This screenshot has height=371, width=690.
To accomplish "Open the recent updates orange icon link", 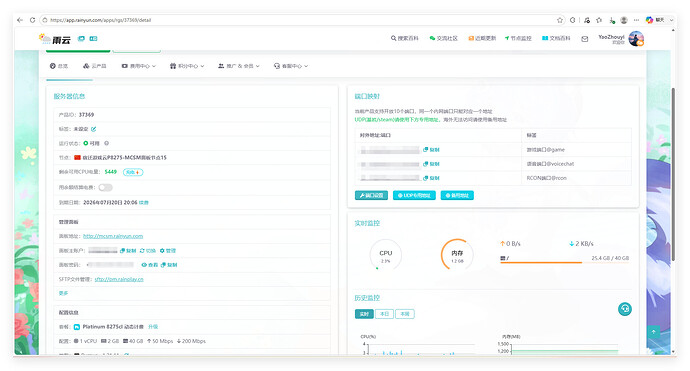I will pyautogui.click(x=482, y=38).
